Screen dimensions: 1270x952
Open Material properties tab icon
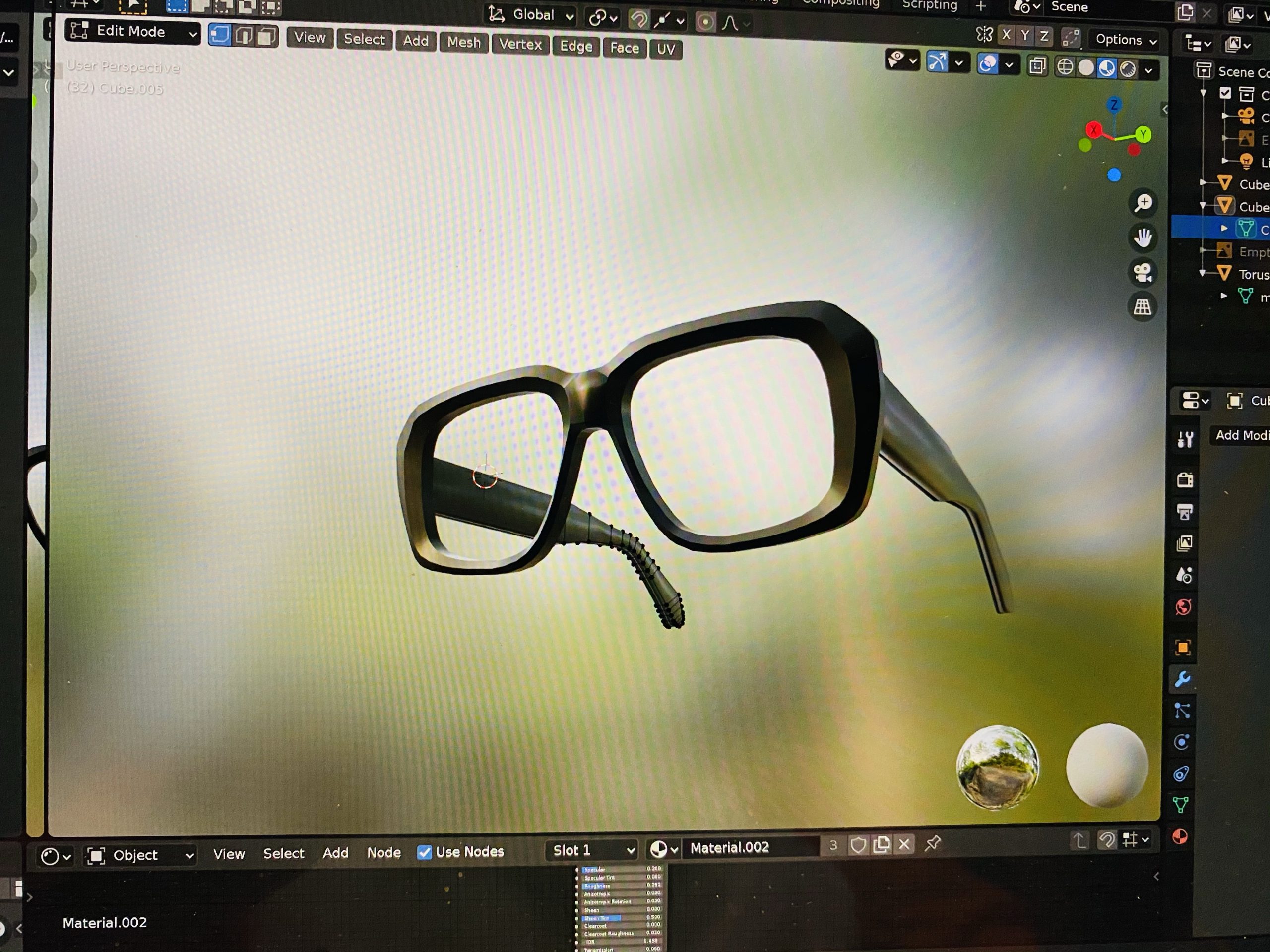tap(1180, 836)
